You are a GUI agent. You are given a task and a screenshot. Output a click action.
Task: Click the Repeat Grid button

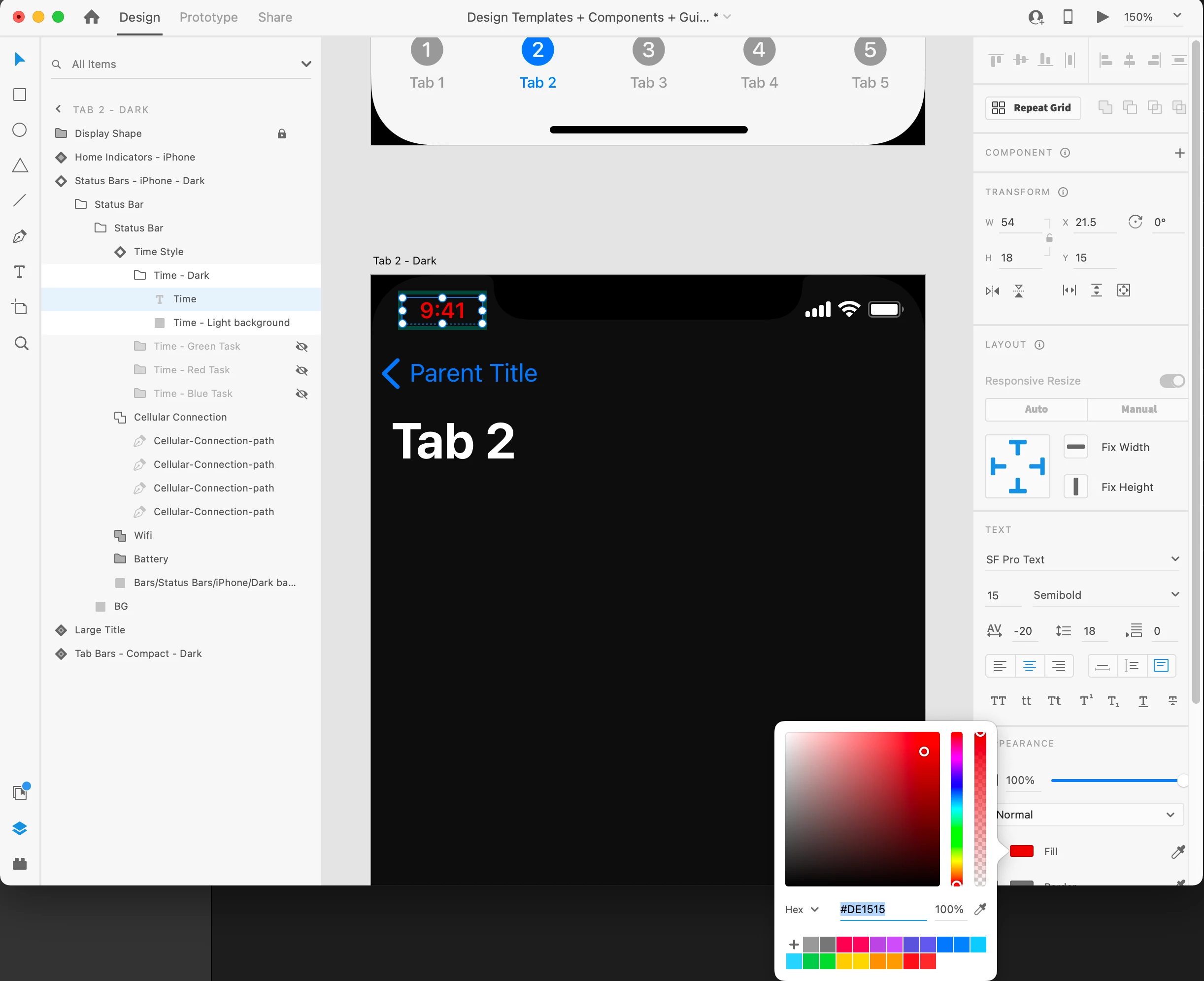click(x=1033, y=108)
